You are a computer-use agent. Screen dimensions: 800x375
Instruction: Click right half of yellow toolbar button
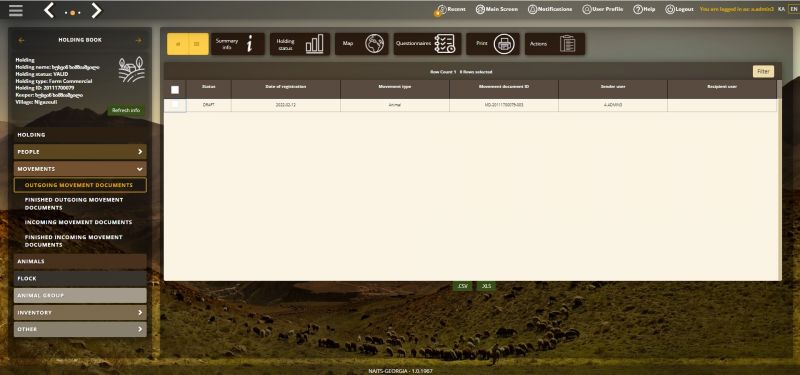198,44
